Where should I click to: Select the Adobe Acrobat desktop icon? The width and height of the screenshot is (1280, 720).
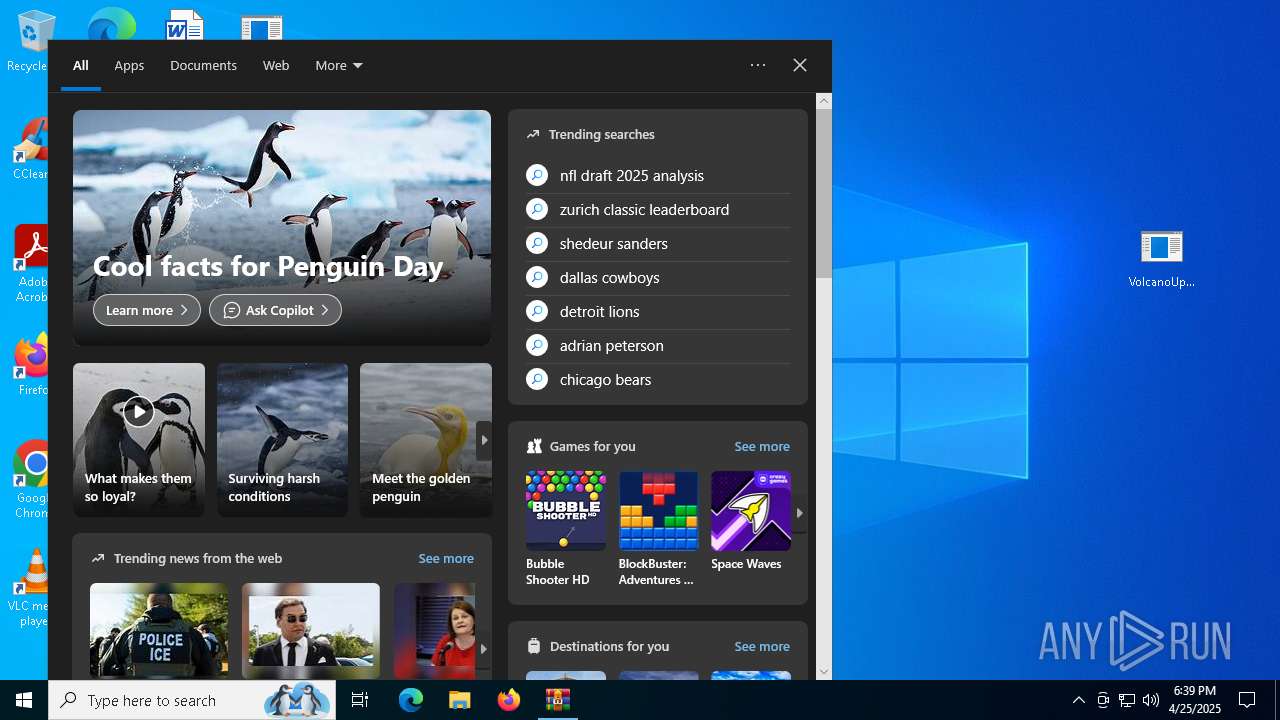click(30, 264)
